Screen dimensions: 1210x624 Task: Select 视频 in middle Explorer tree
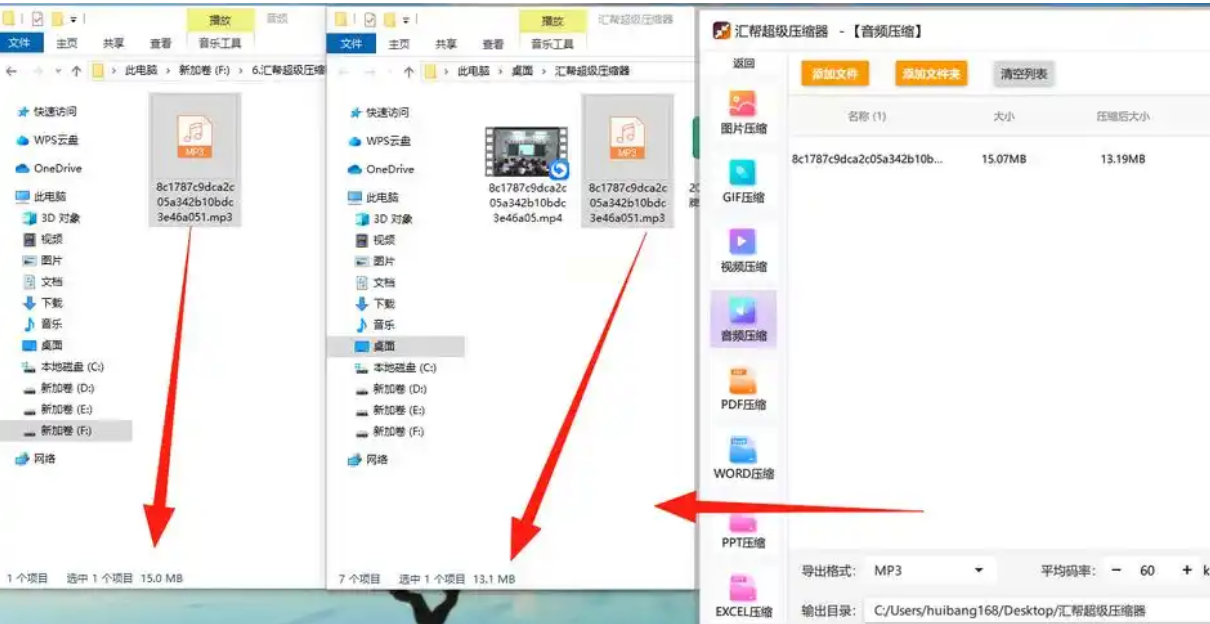pyautogui.click(x=375, y=240)
